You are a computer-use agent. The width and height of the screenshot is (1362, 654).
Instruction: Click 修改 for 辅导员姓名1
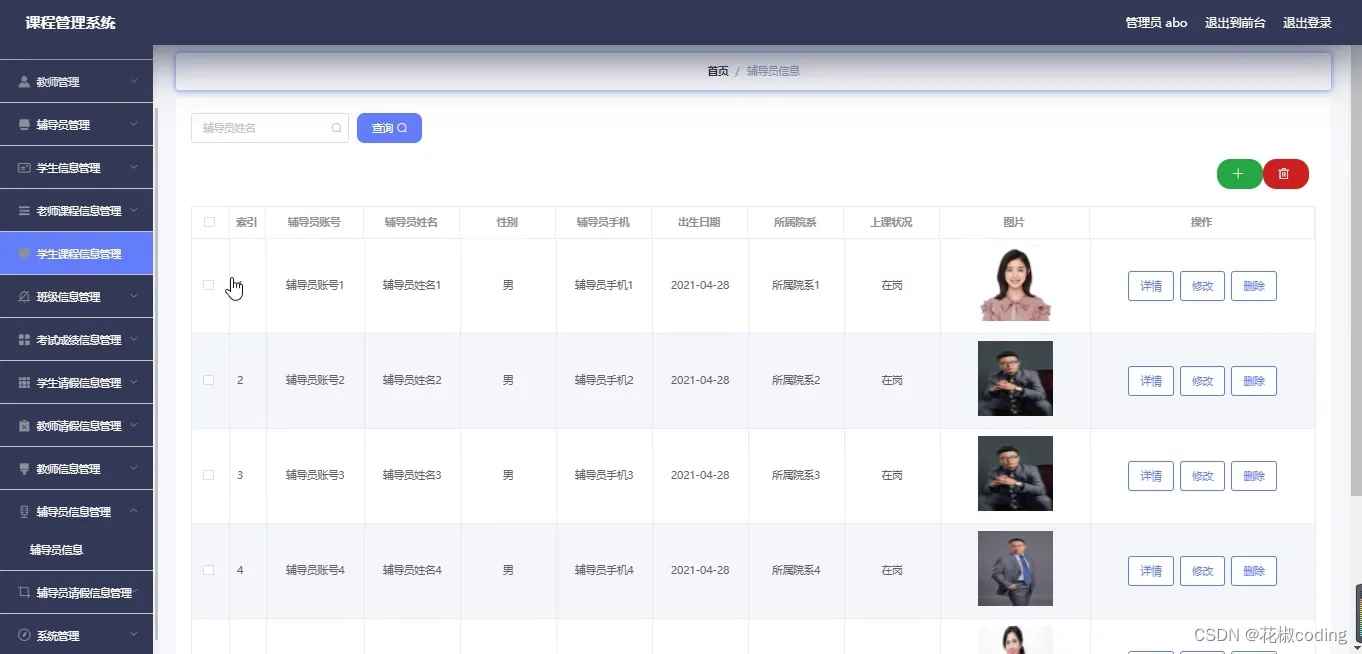(x=1202, y=286)
